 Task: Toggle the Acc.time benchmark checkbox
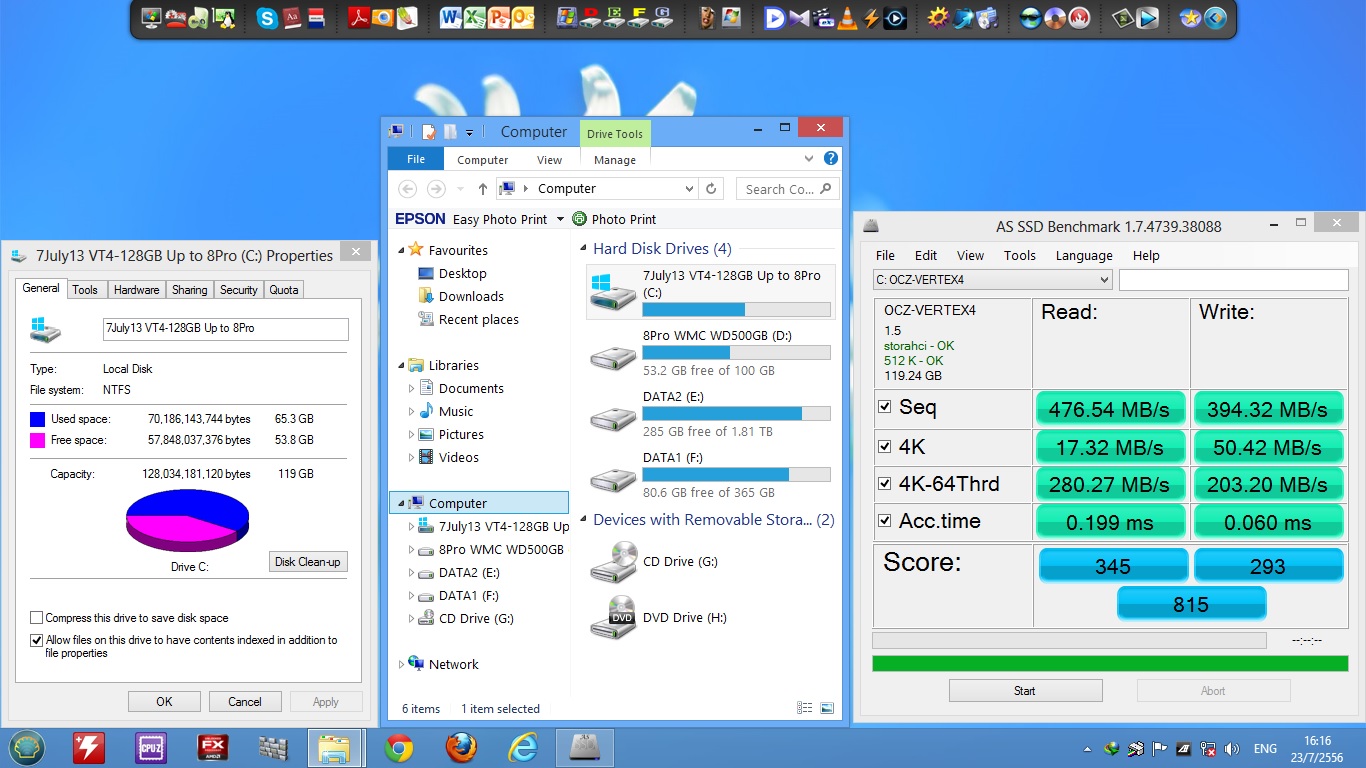884,521
